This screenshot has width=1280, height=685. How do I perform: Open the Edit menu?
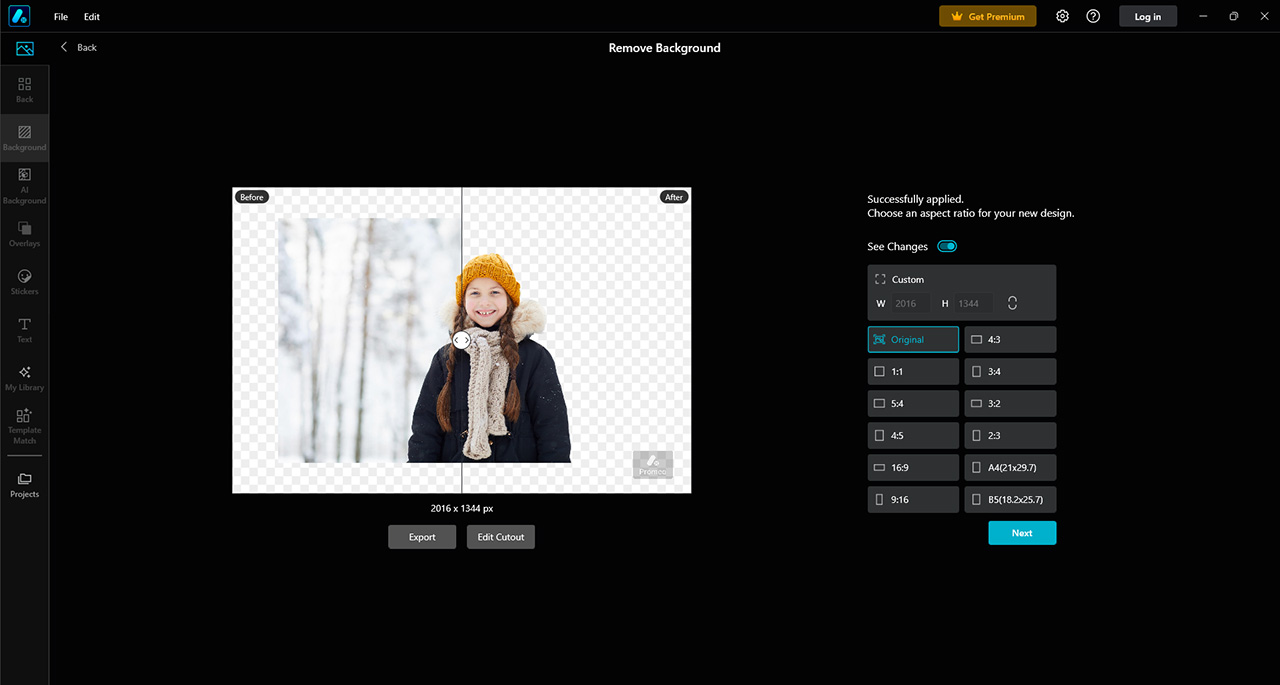92,17
